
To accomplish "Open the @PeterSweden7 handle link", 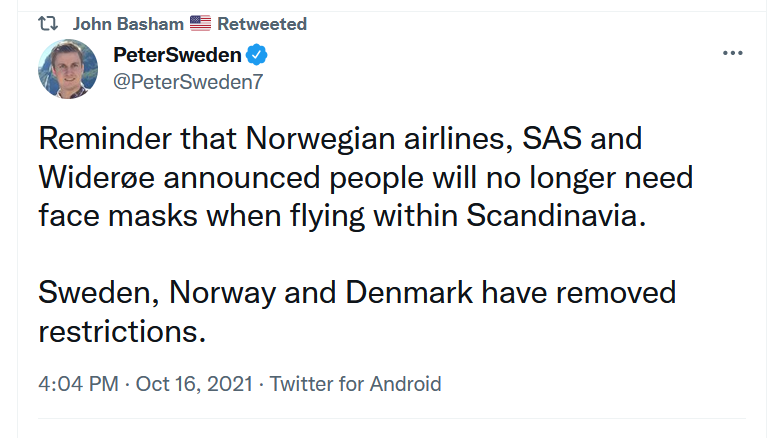I will 188,82.
